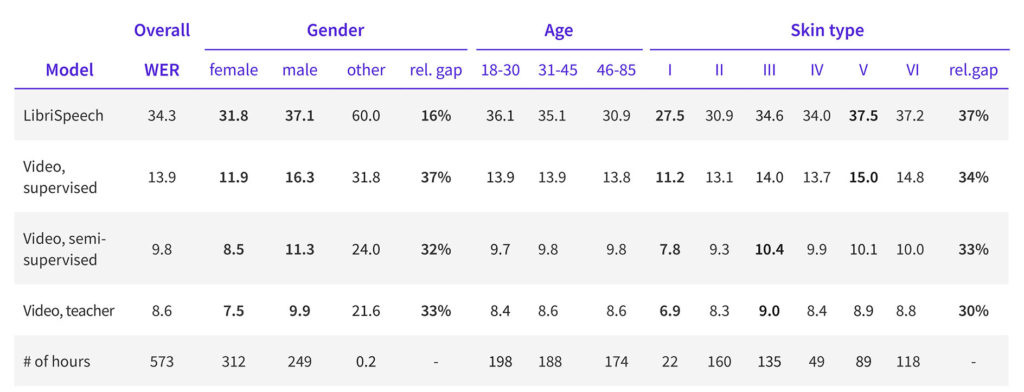Select the 46-85 age column header
The width and height of the screenshot is (1024, 392).
click(616, 70)
